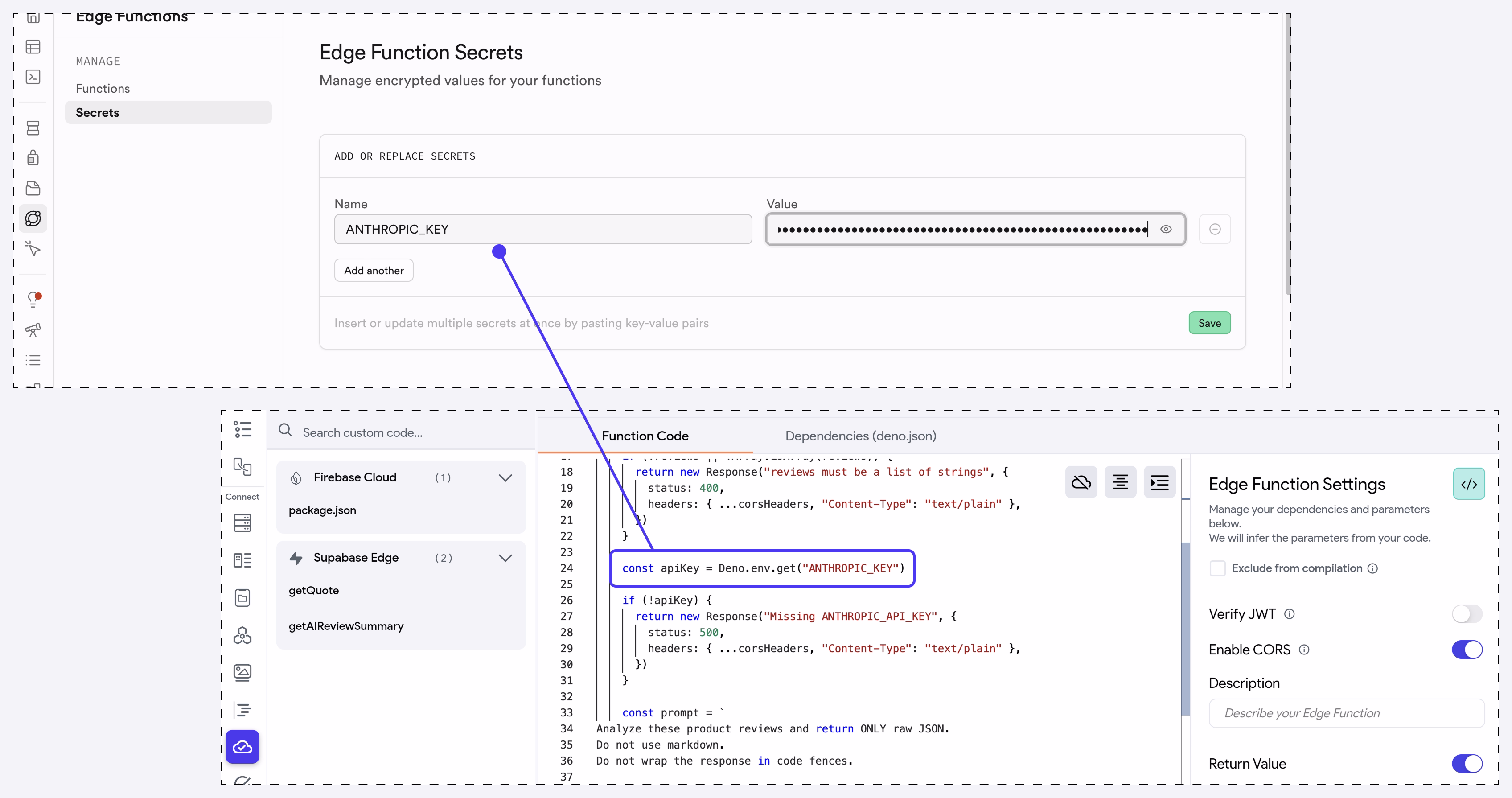Open the getAIReviewSummary edge function

(346, 626)
